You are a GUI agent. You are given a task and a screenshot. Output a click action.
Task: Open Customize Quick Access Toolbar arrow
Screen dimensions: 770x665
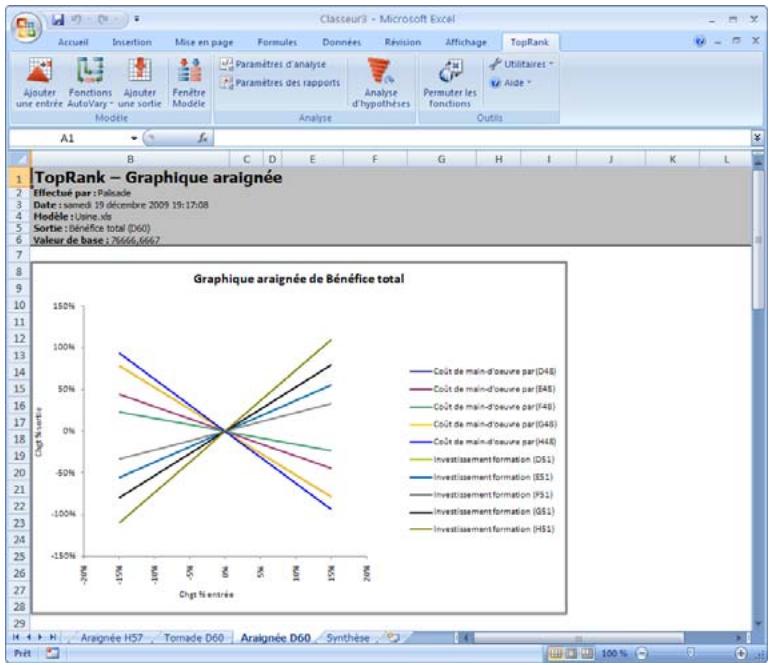pos(137,20)
